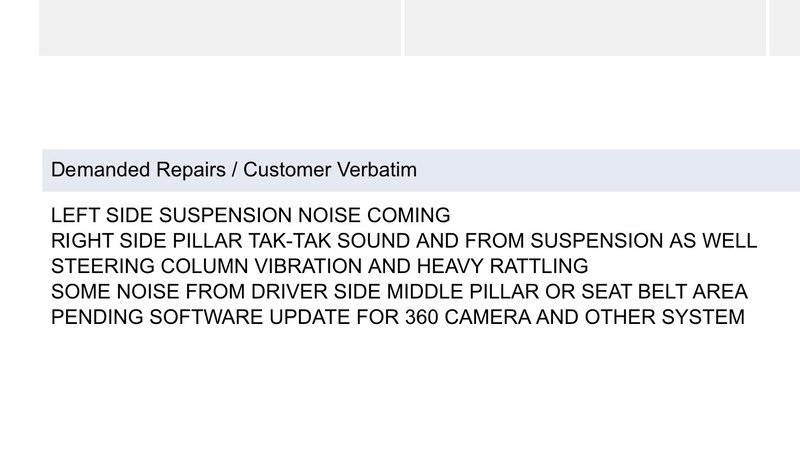The height and width of the screenshot is (450, 800).
Task: Click the SOME NOISE FROM DRIVER SIDE line
Action: pos(399,292)
